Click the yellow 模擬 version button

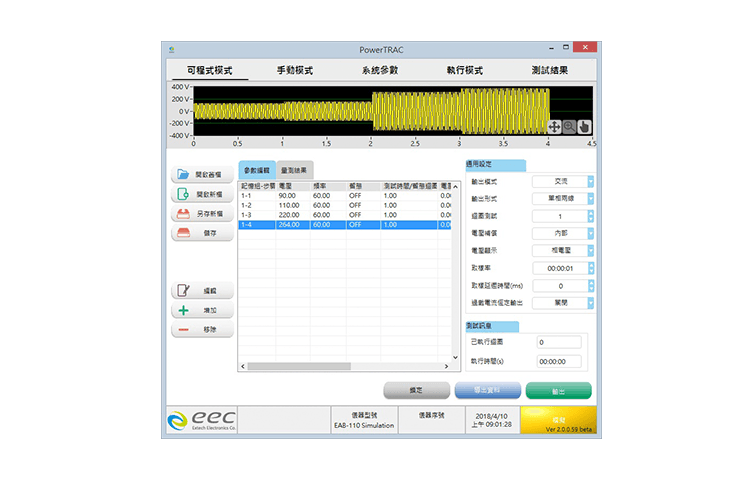558,420
